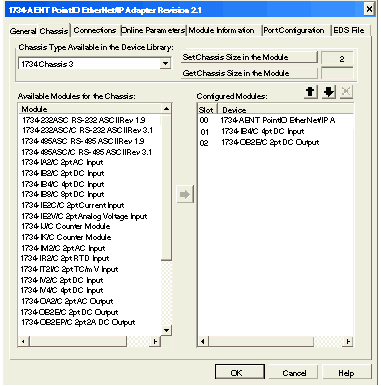Switch to the General tab
The height and width of the screenshot is (386, 381).
point(23,31)
